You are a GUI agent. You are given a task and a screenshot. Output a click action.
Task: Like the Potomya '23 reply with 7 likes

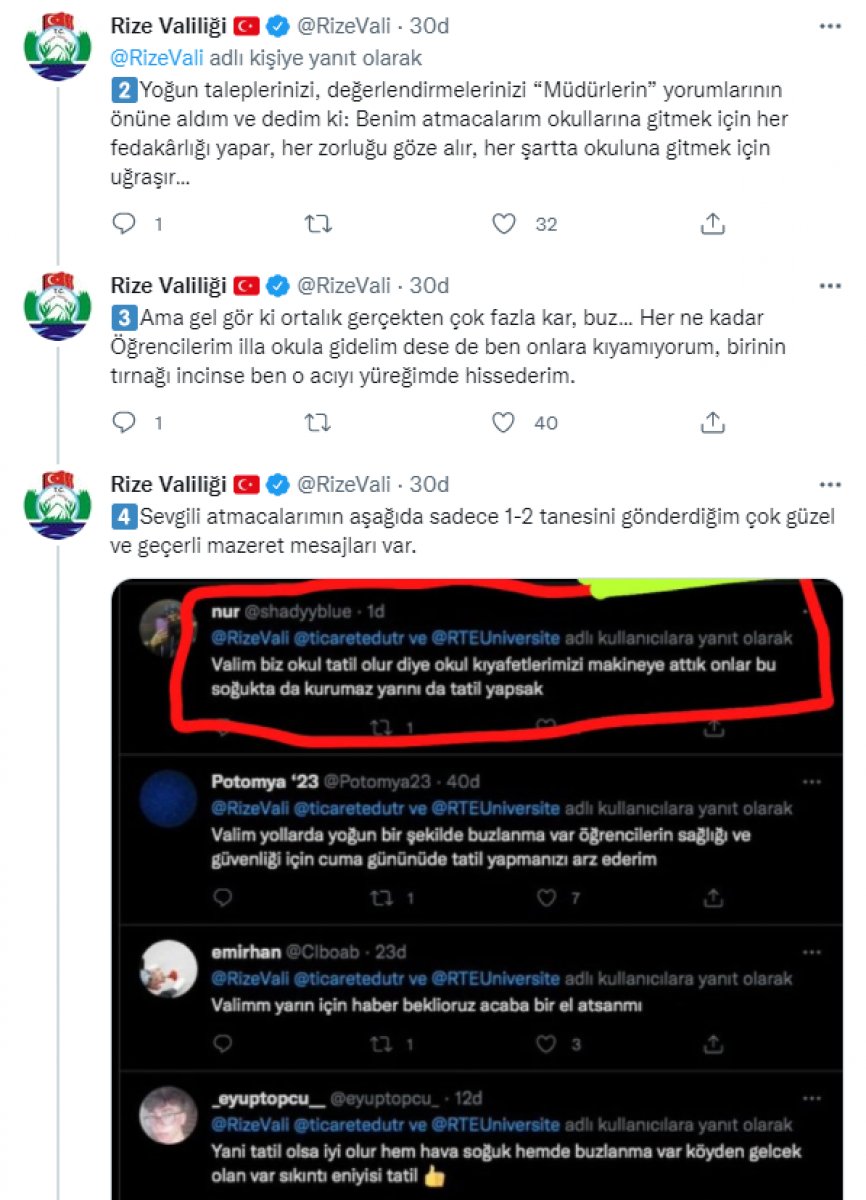(546, 898)
